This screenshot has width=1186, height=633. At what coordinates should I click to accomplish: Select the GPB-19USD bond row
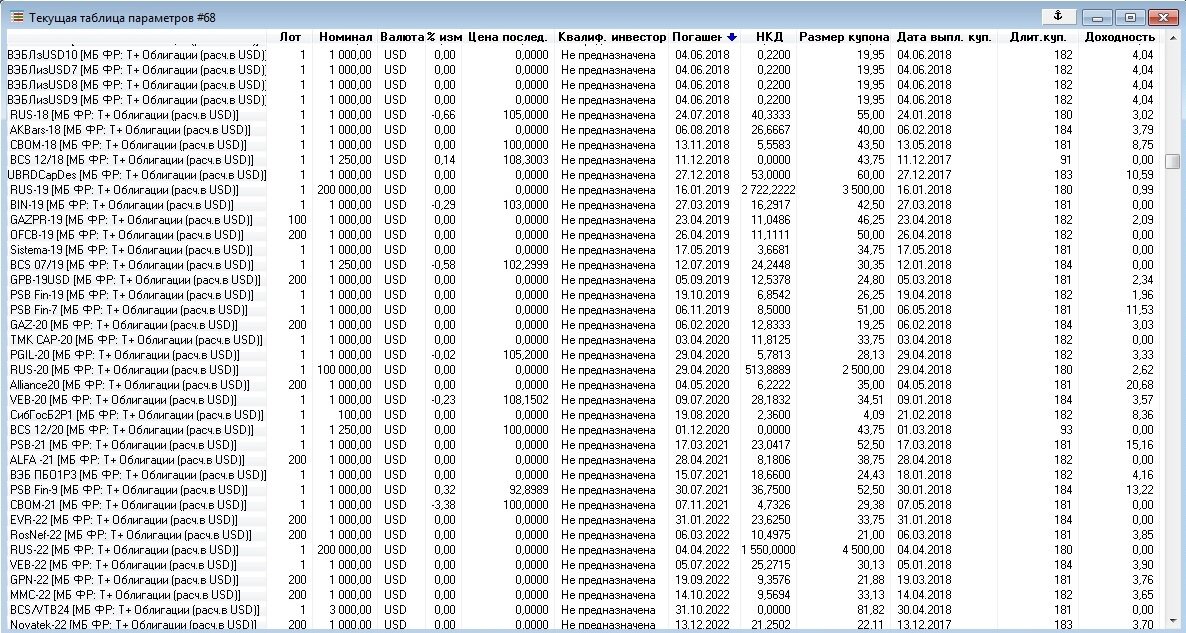[x=582, y=280]
